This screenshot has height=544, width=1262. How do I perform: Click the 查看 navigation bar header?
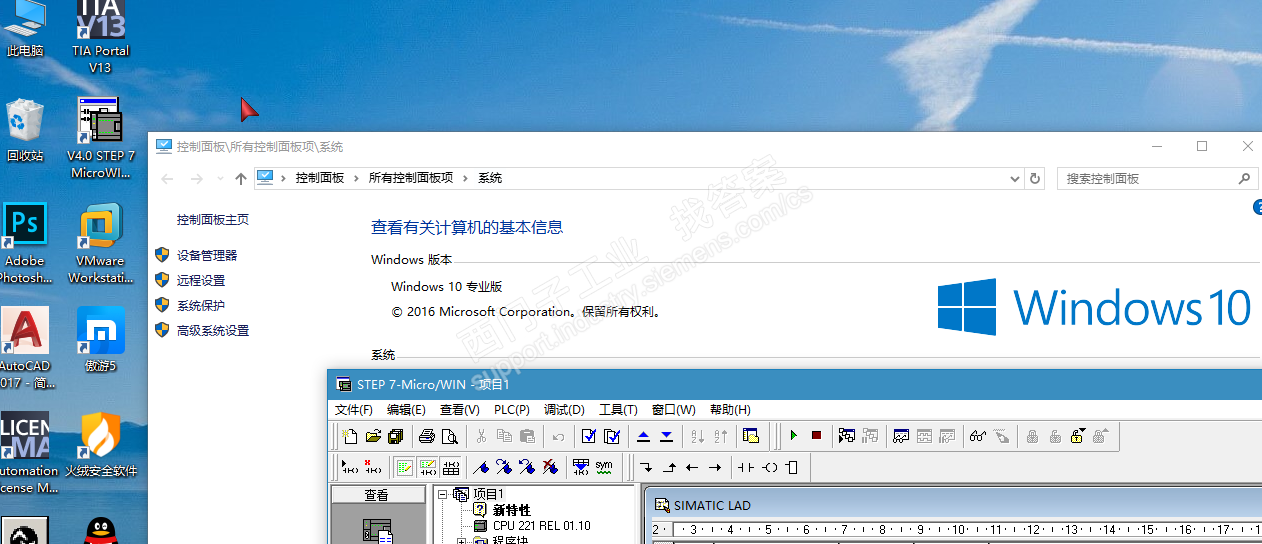376,495
